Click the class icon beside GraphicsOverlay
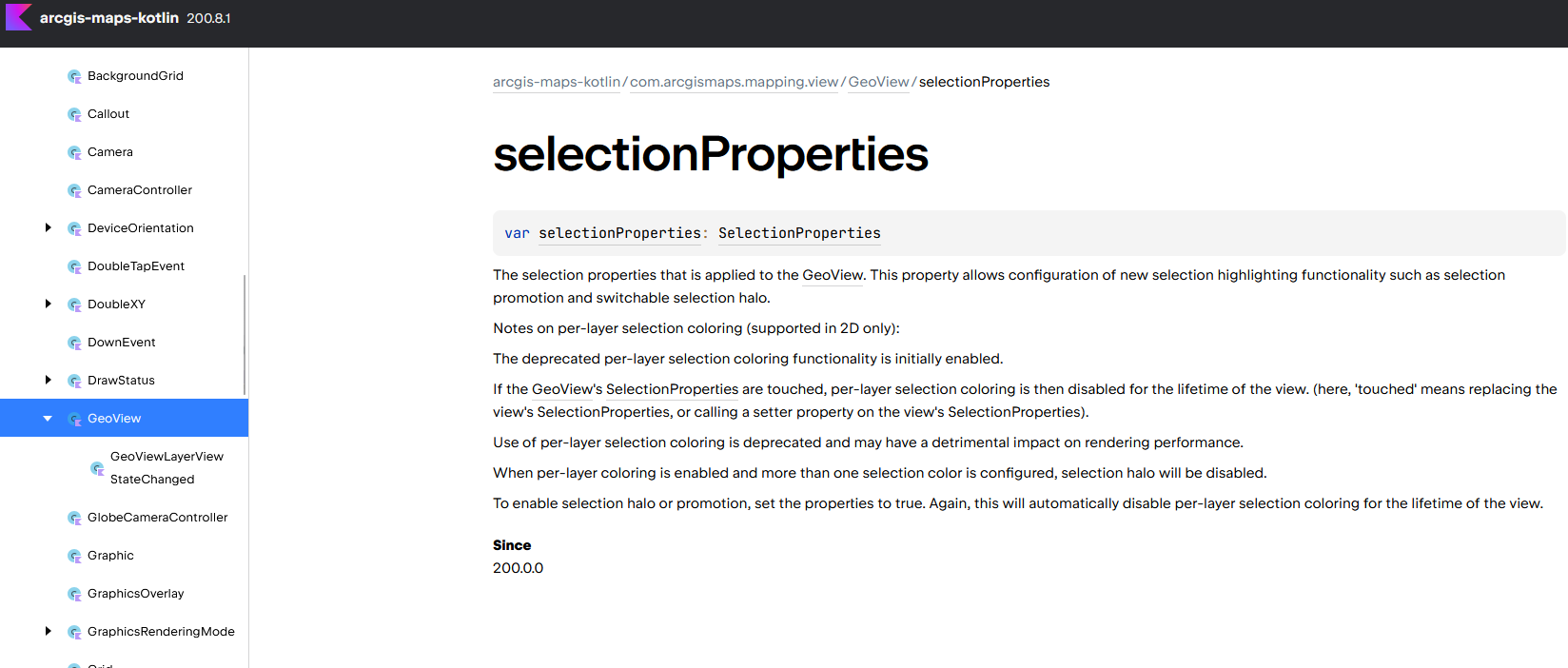This screenshot has width=1568, height=668. 74,594
